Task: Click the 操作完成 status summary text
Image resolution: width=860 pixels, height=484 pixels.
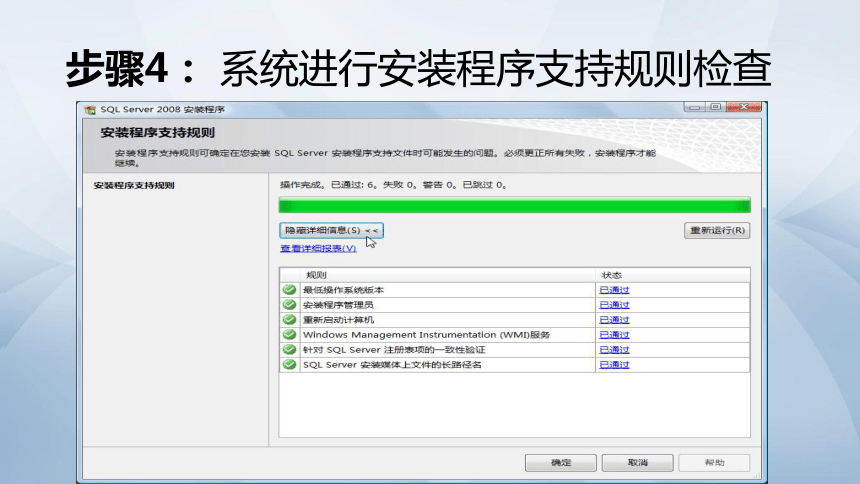Action: (x=394, y=185)
